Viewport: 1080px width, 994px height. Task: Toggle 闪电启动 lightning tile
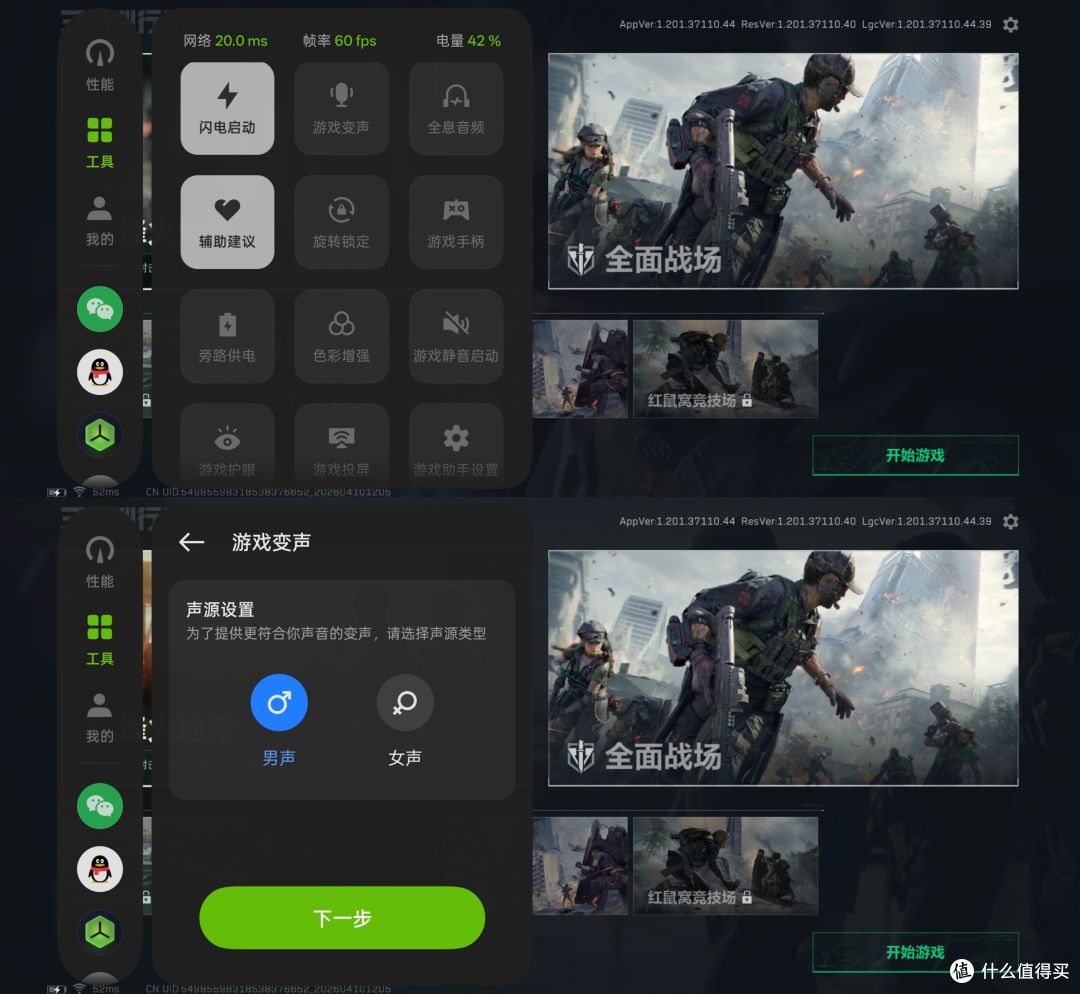[227, 108]
